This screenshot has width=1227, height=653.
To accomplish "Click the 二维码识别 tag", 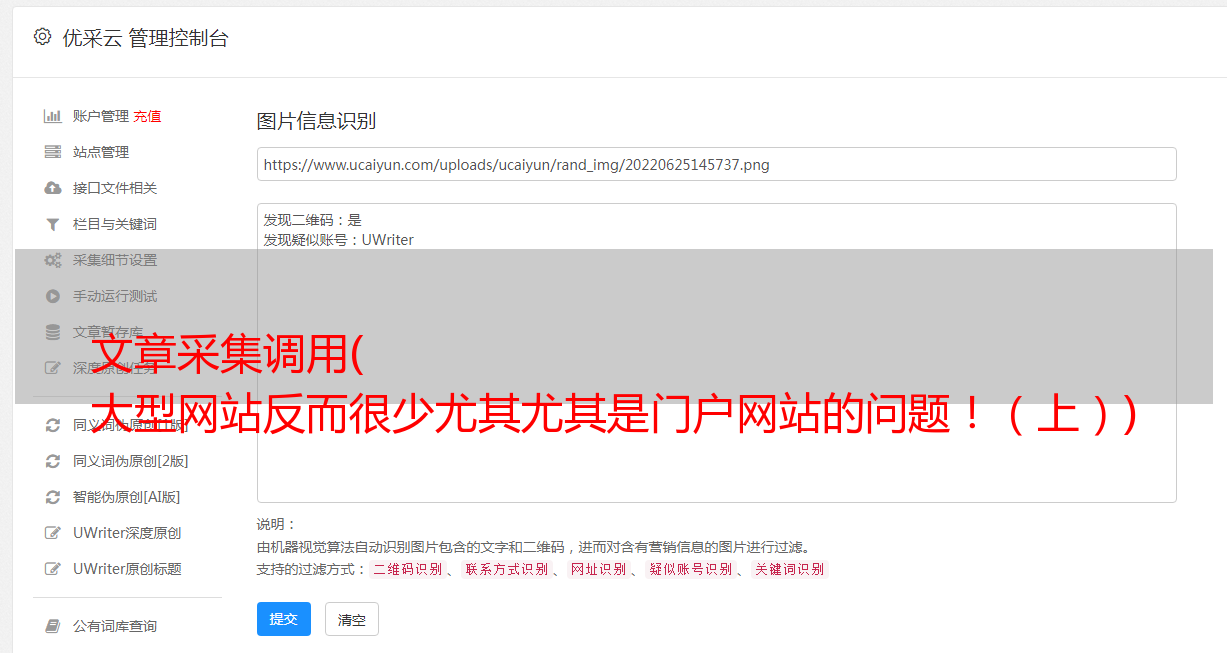I will pyautogui.click(x=407, y=569).
